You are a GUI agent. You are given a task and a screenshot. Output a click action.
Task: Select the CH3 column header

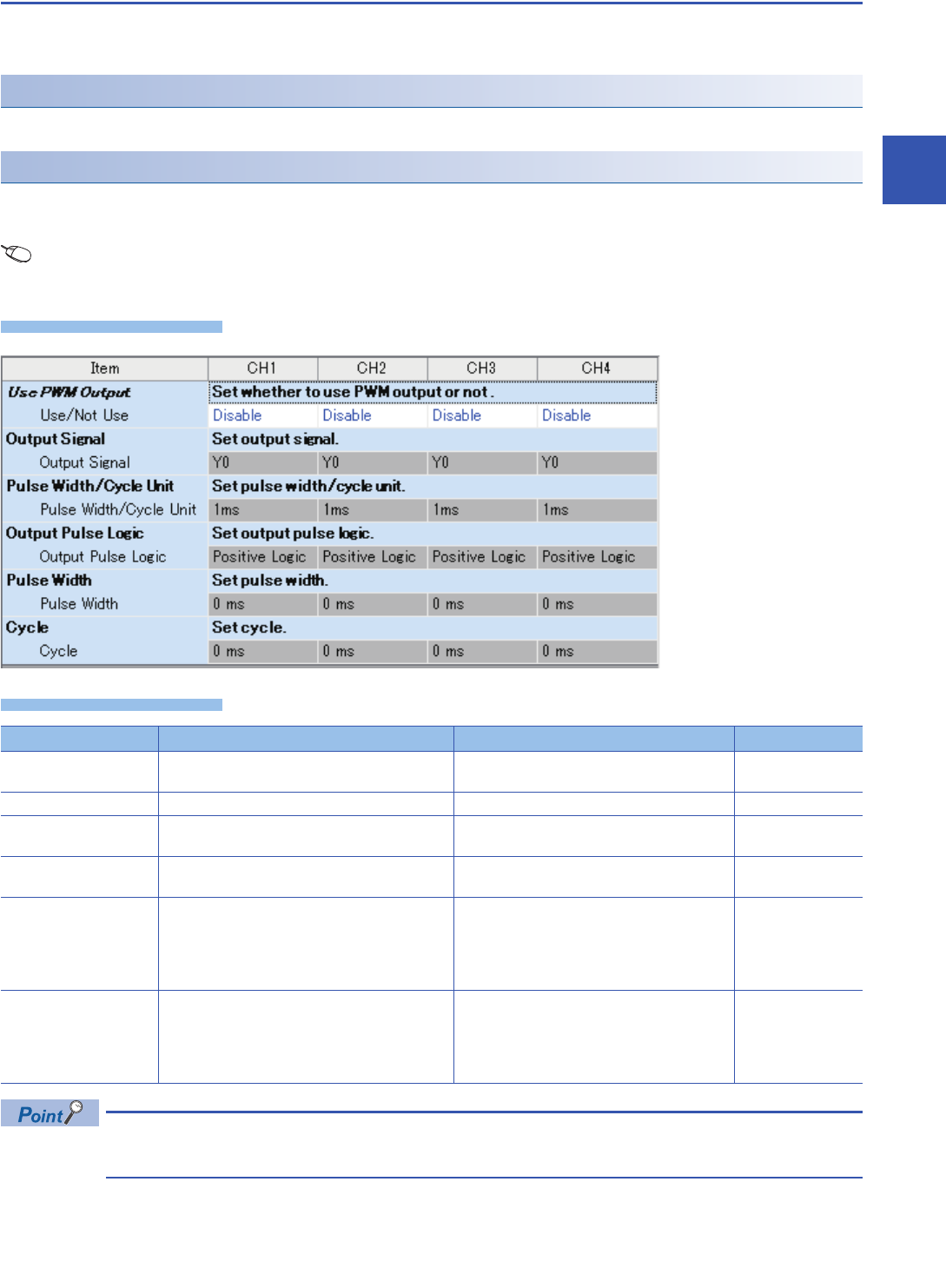click(x=481, y=368)
